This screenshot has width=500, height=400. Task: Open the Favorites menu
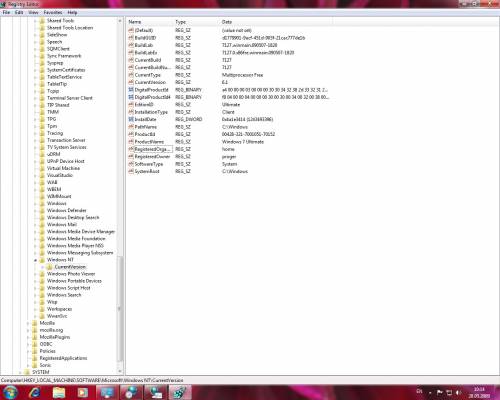coord(53,13)
